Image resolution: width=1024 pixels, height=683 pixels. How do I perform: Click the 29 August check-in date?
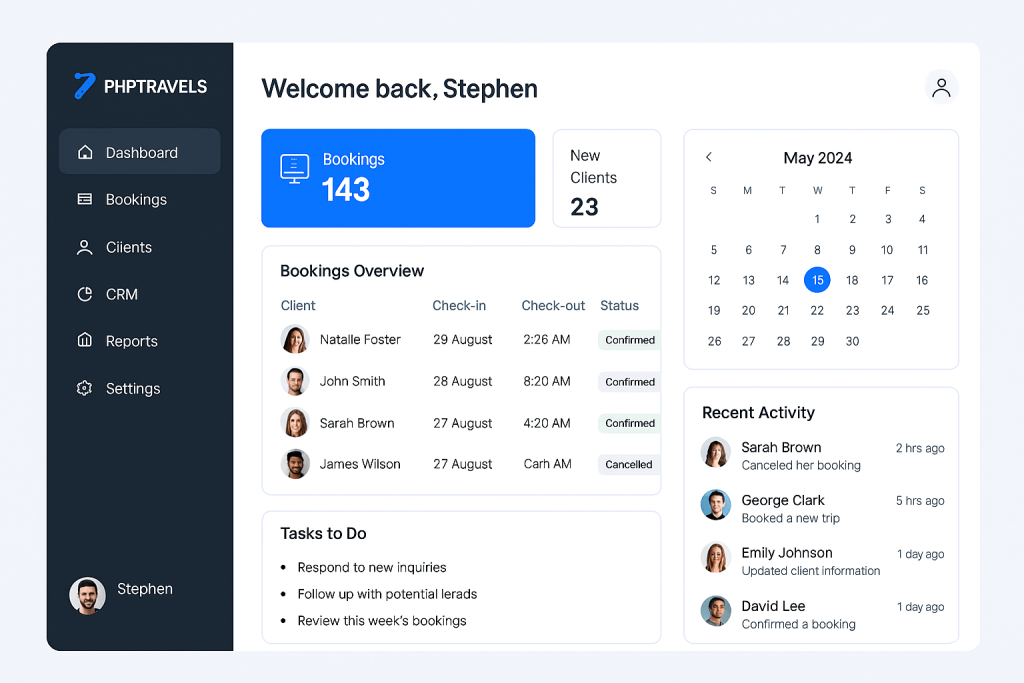pyautogui.click(x=462, y=340)
